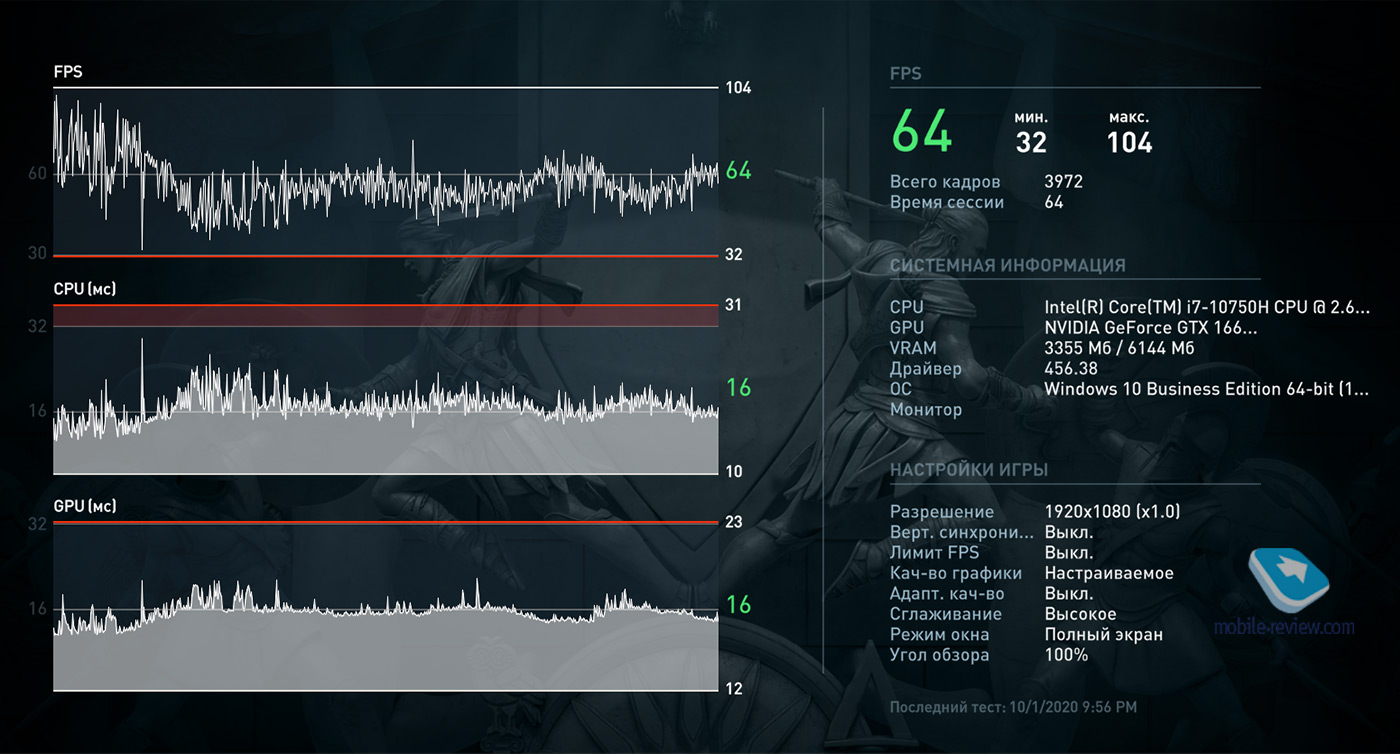Click the green 64 beside the FPS graph
The height and width of the screenshot is (754, 1400).
click(738, 171)
